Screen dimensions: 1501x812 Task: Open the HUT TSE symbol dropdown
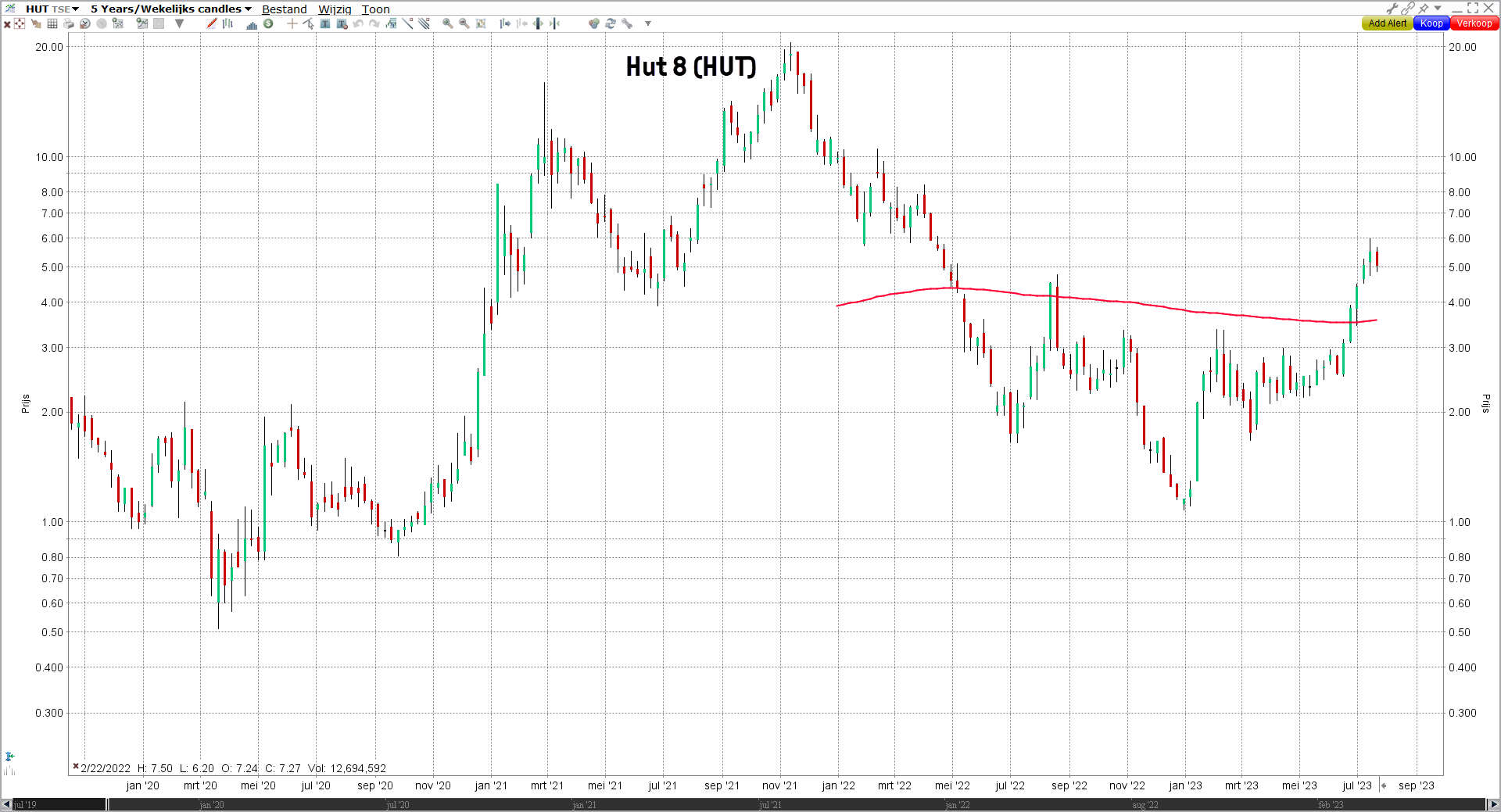tap(52, 9)
